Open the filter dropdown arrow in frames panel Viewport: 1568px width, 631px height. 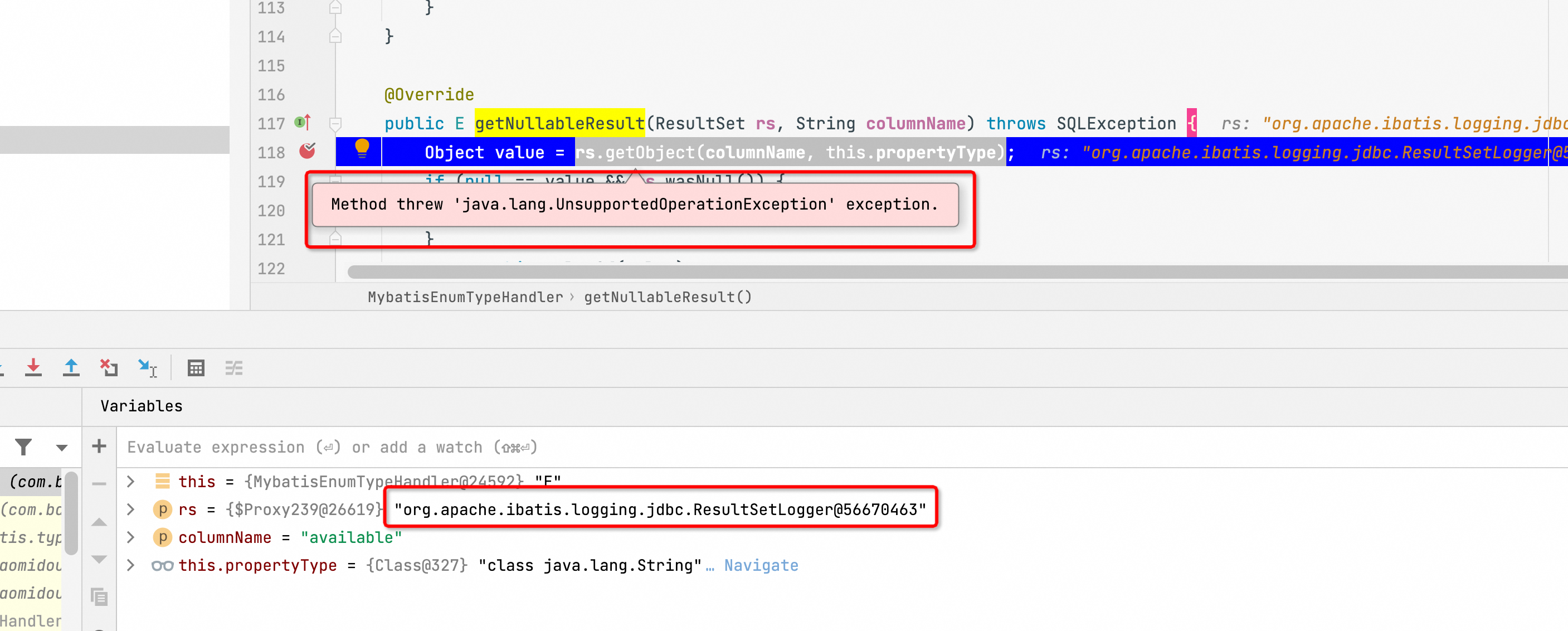tap(61, 446)
